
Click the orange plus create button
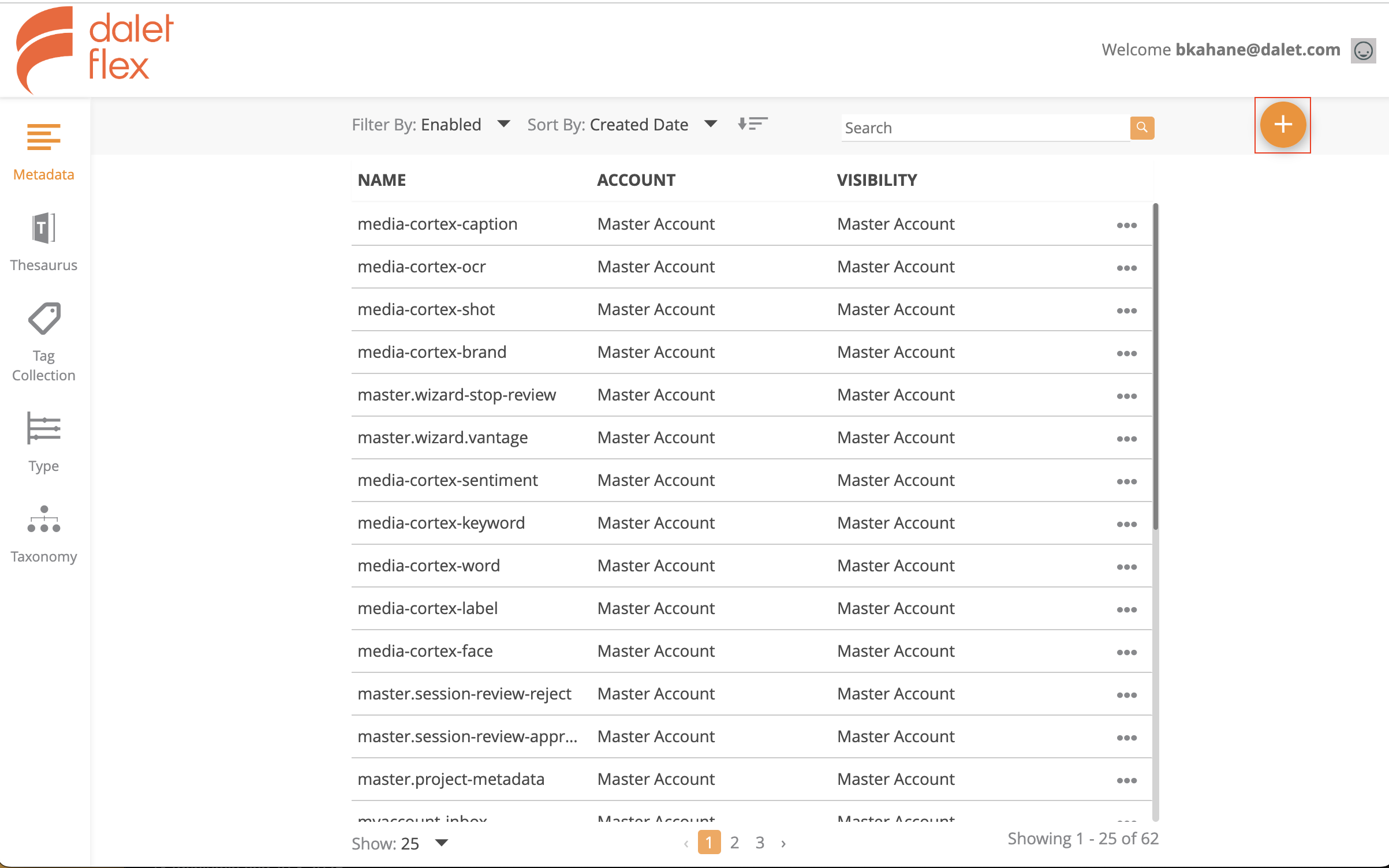pyautogui.click(x=1283, y=125)
